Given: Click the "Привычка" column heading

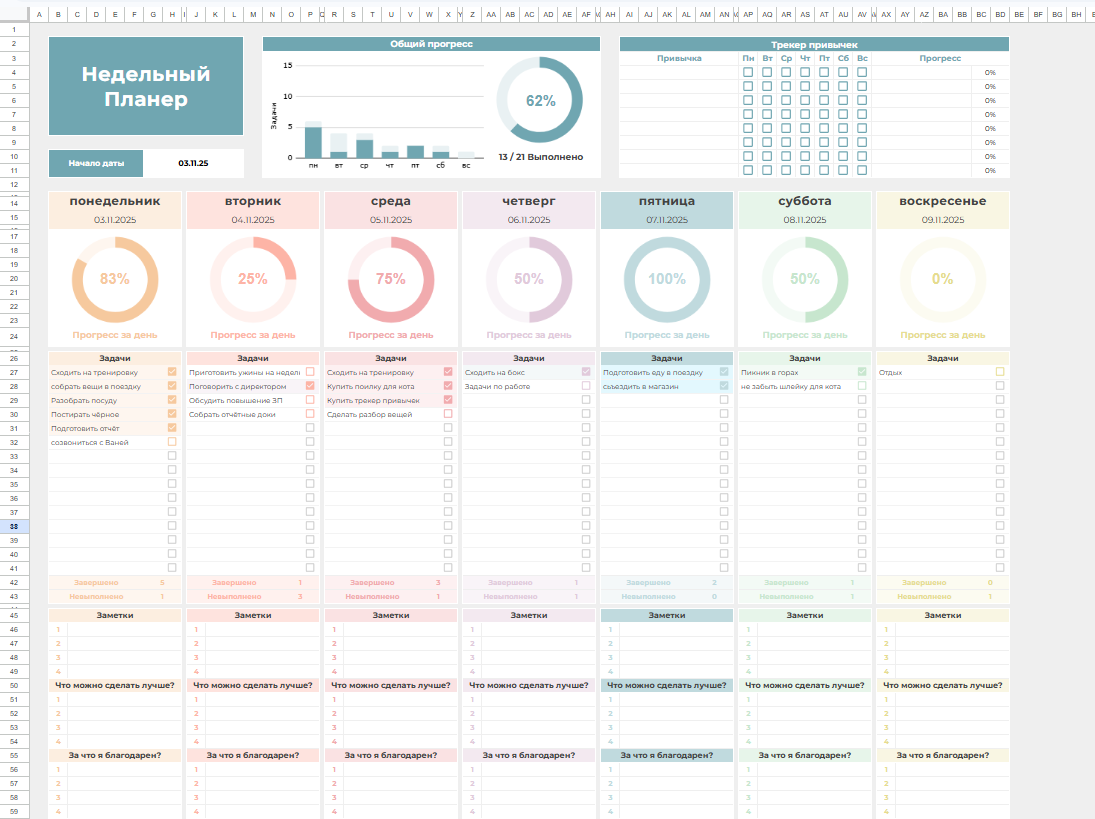Looking at the screenshot, I should tap(679, 59).
